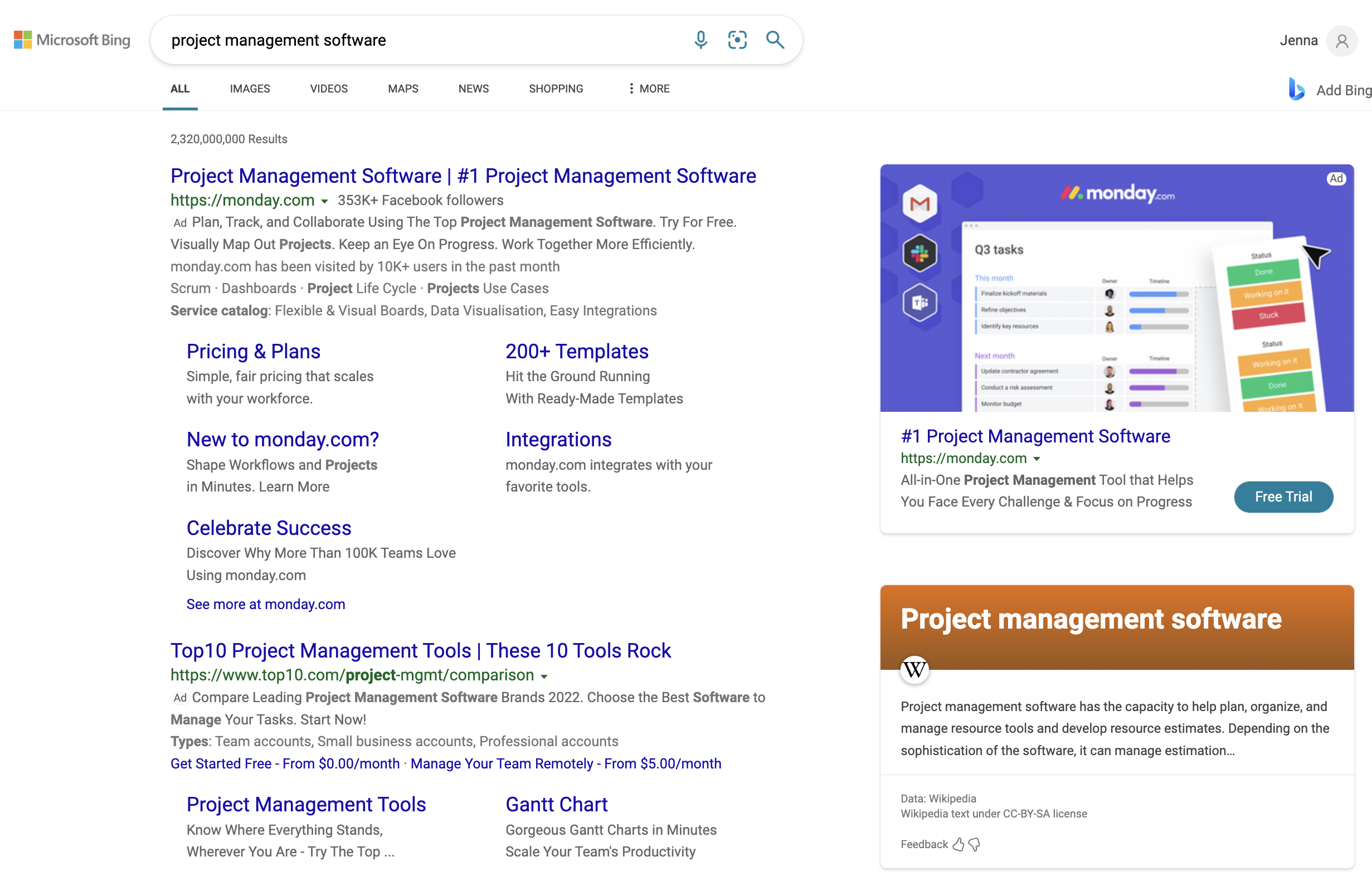Expand arrow beside first monday.com URL
1372x876 pixels.
click(x=324, y=201)
